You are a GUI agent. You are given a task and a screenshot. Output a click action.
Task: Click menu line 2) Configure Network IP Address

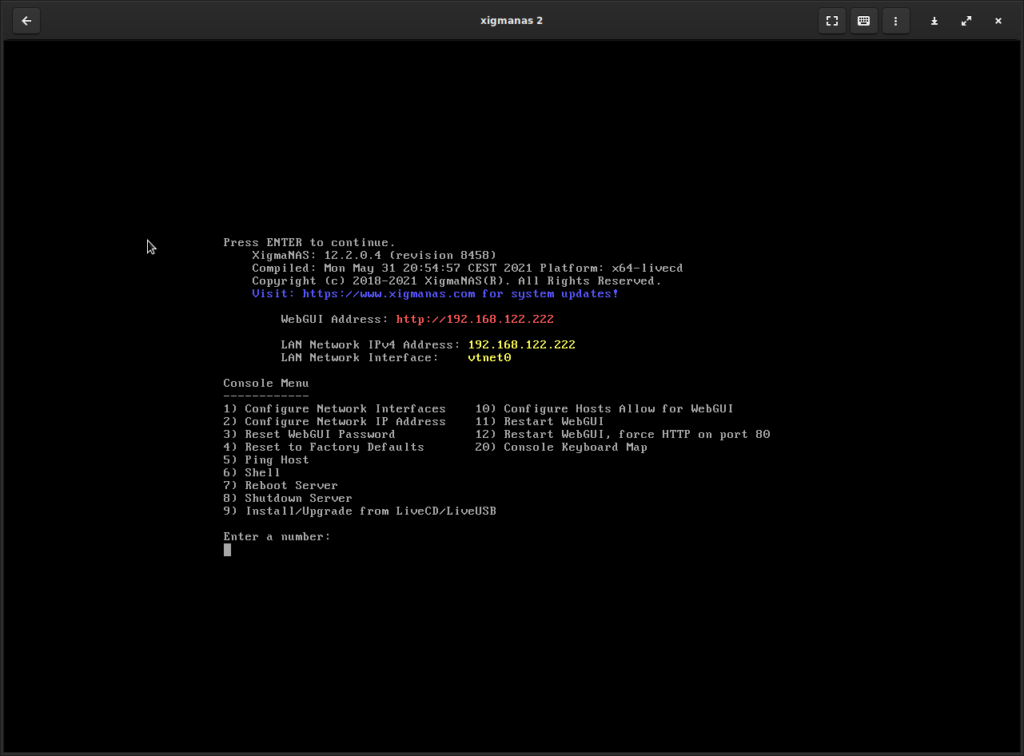click(334, 422)
